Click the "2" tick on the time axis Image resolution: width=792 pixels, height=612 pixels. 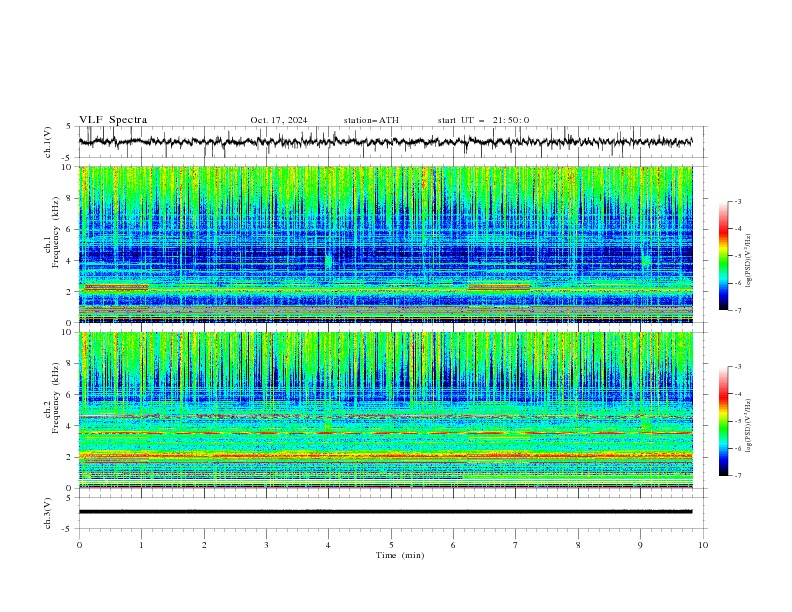[x=204, y=545]
